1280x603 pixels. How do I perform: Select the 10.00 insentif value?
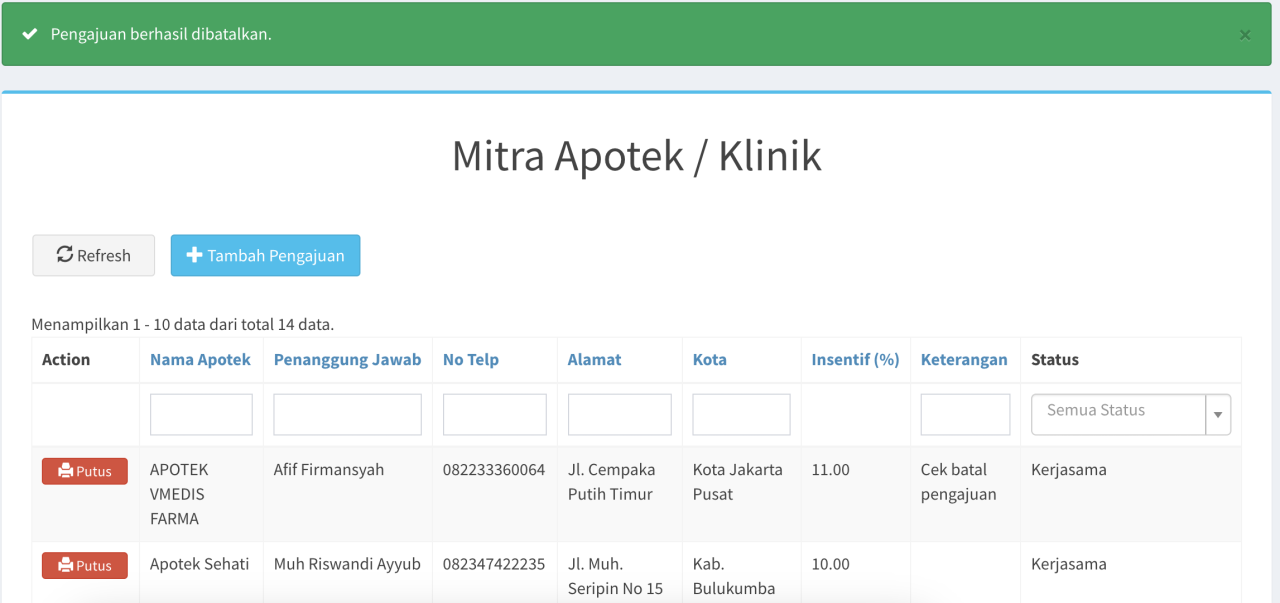831,564
